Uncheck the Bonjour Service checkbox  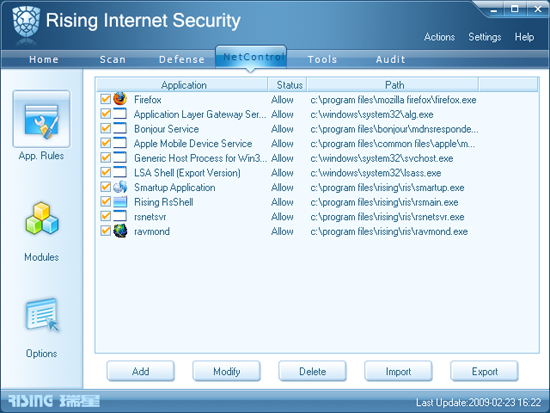pyautogui.click(x=105, y=128)
